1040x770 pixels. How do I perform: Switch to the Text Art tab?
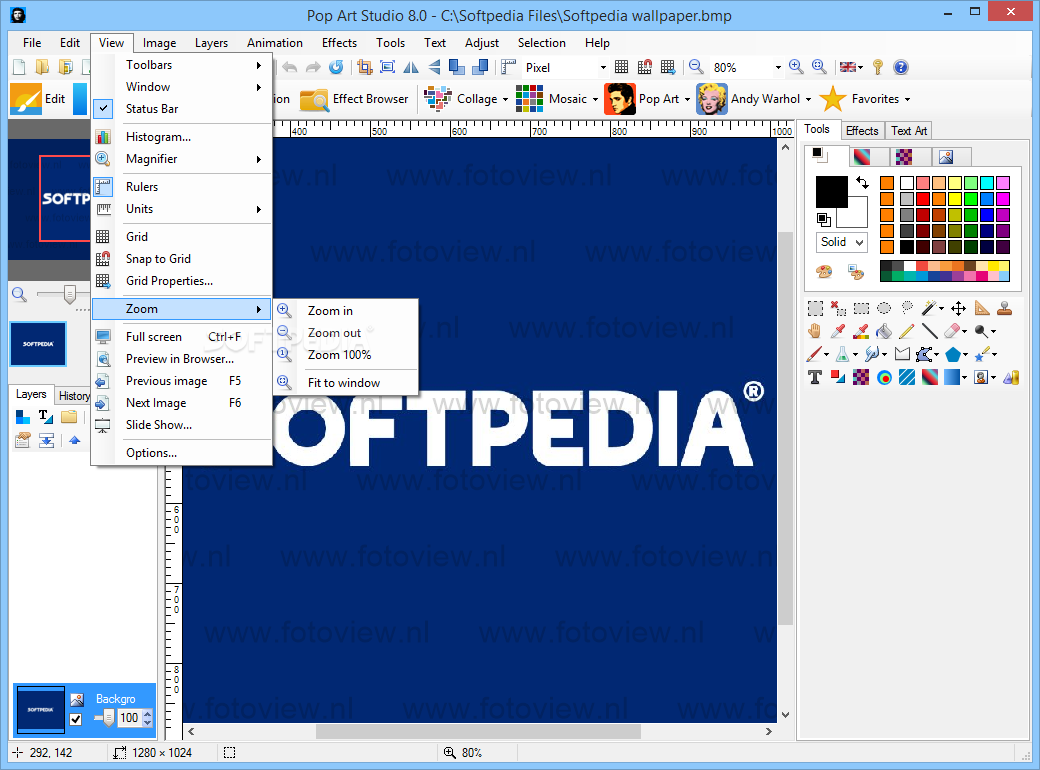click(908, 131)
